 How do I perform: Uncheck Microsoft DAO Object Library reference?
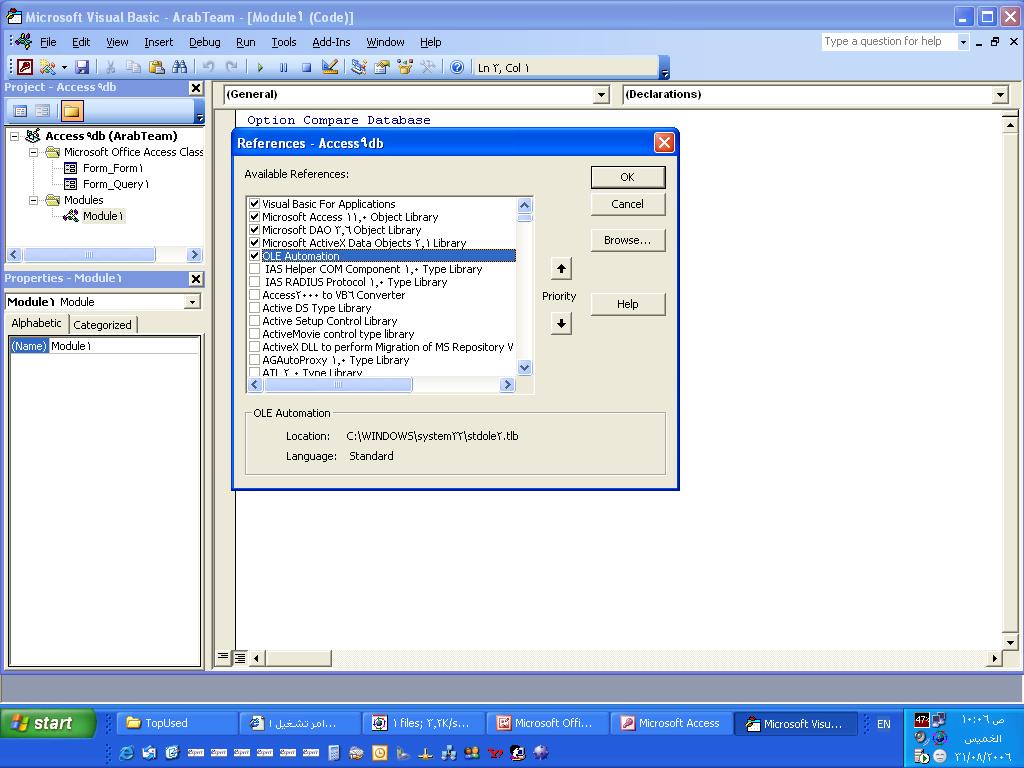[255, 230]
